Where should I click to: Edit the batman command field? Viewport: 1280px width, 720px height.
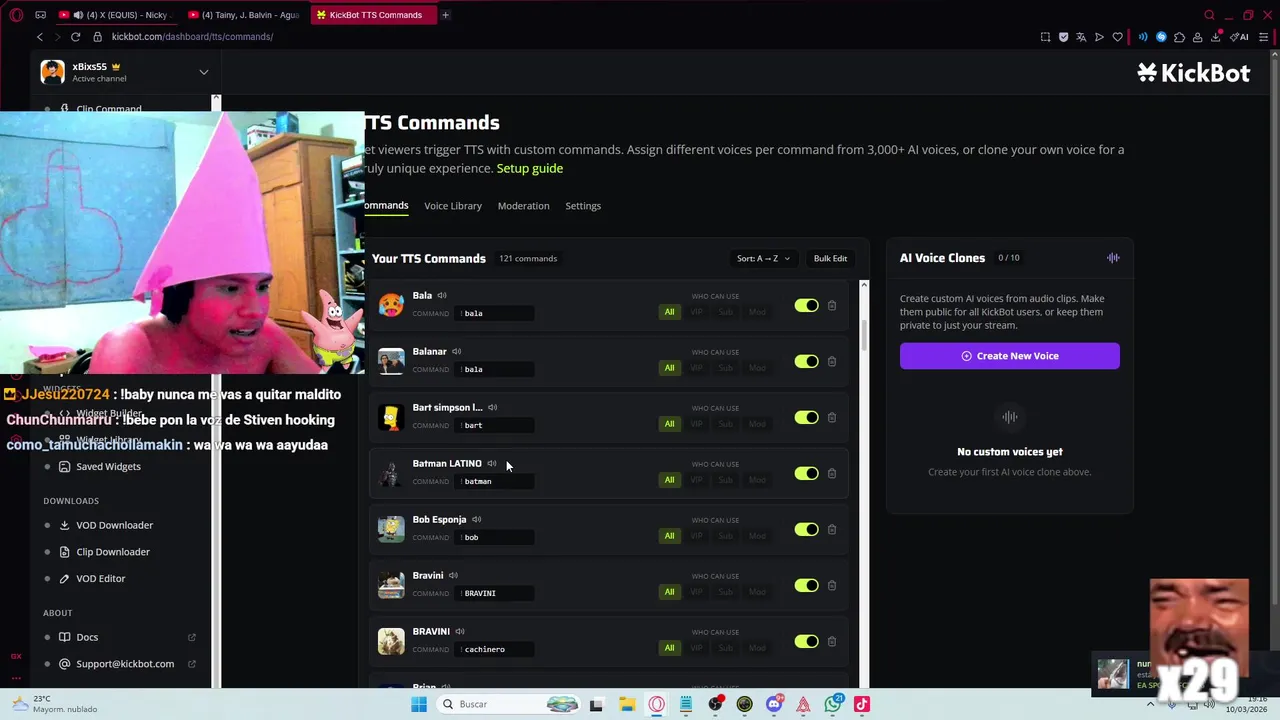496,481
